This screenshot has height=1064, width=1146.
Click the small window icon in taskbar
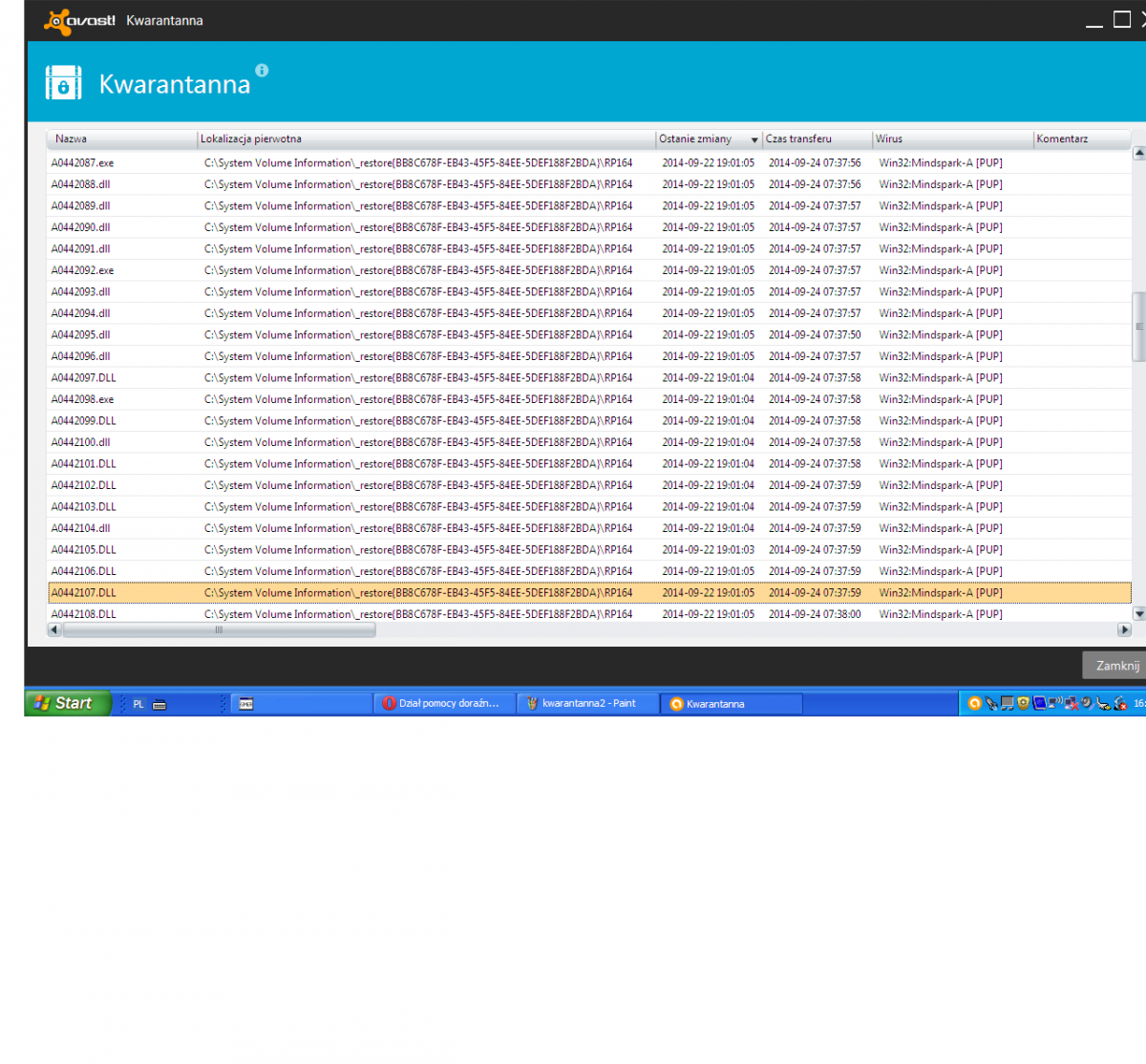245,704
